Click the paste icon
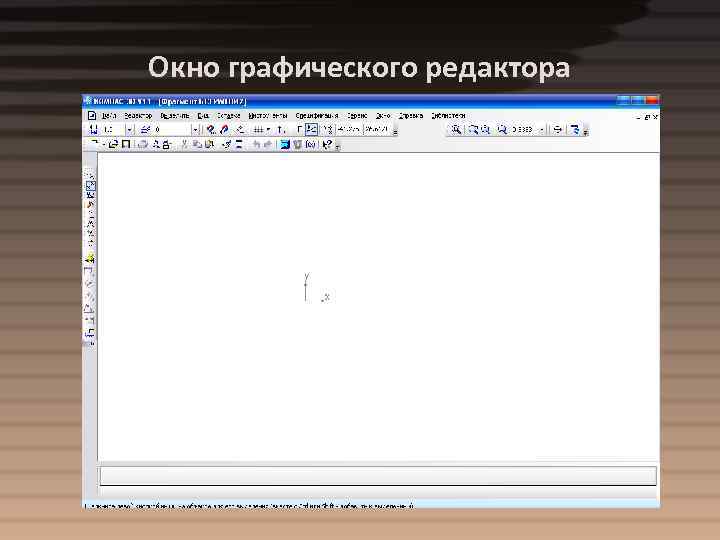Image resolution: width=720 pixels, height=540 pixels. [209, 144]
